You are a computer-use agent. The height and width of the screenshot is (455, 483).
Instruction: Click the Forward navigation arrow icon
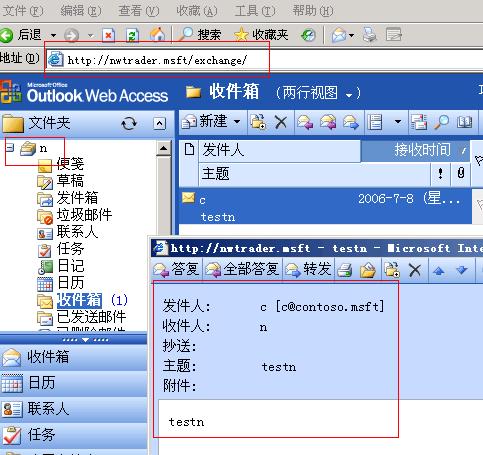[71, 35]
